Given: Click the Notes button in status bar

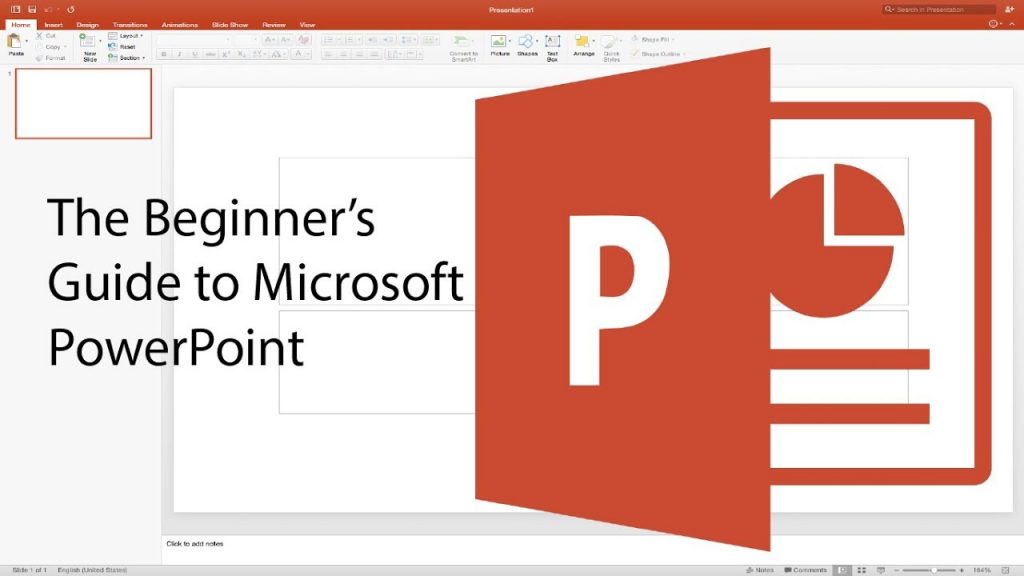Looking at the screenshot, I should (762, 568).
